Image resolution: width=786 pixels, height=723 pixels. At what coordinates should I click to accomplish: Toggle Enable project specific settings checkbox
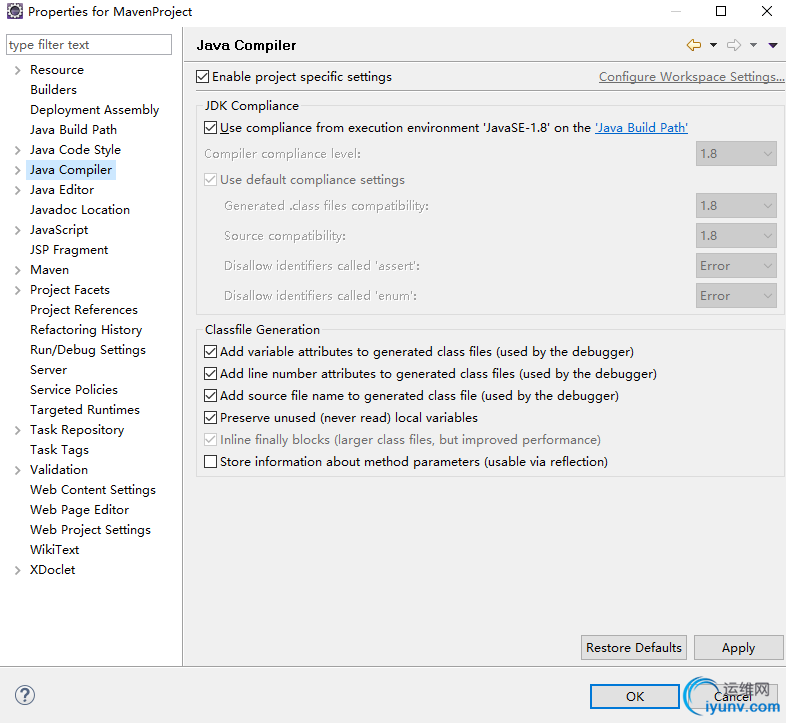203,77
